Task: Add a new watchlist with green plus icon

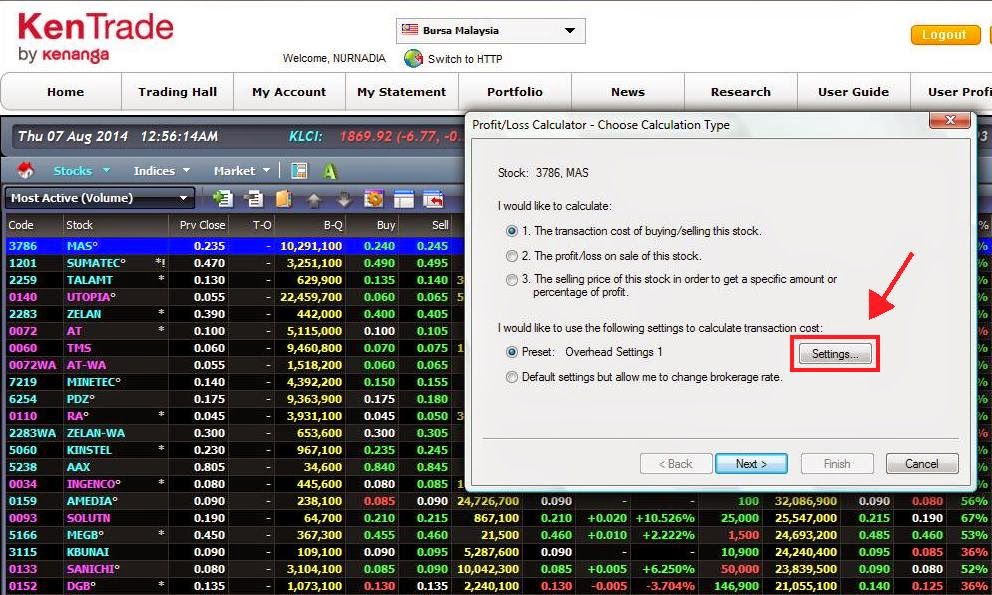Action: pos(222,198)
